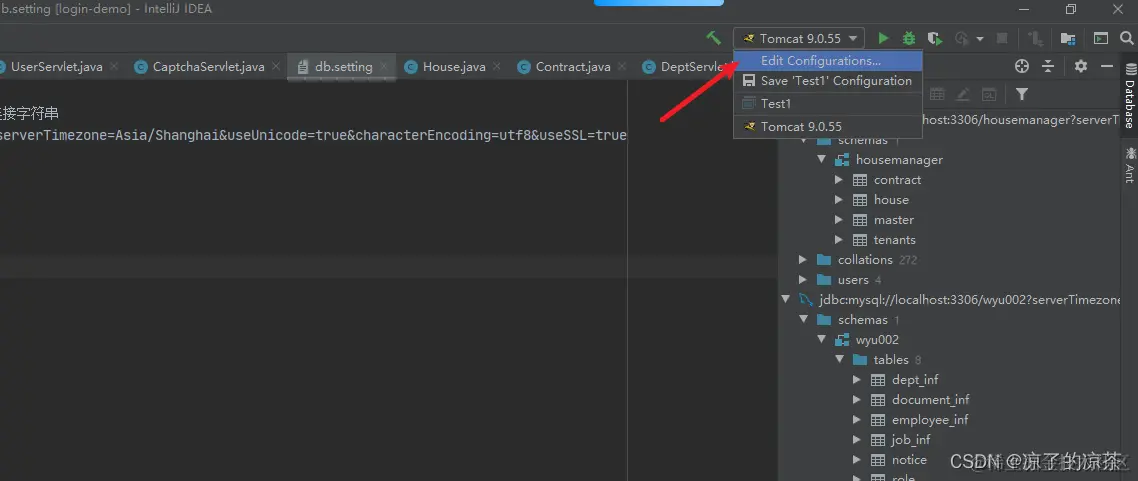
Task: Collapse all in the Database panel header
Action: pos(1048,67)
